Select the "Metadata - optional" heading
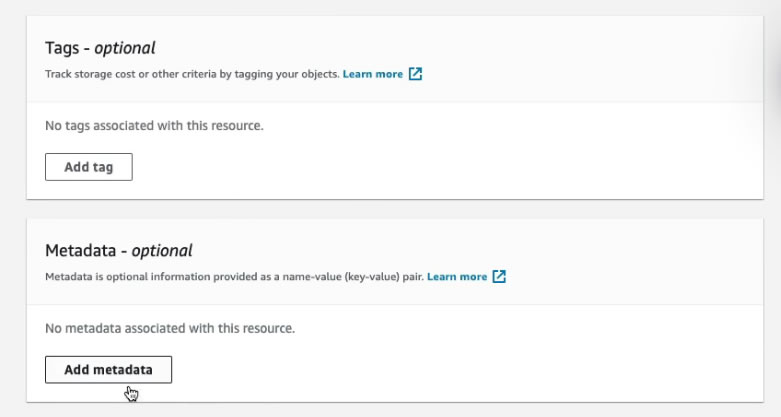The image size is (781, 417). (x=119, y=251)
